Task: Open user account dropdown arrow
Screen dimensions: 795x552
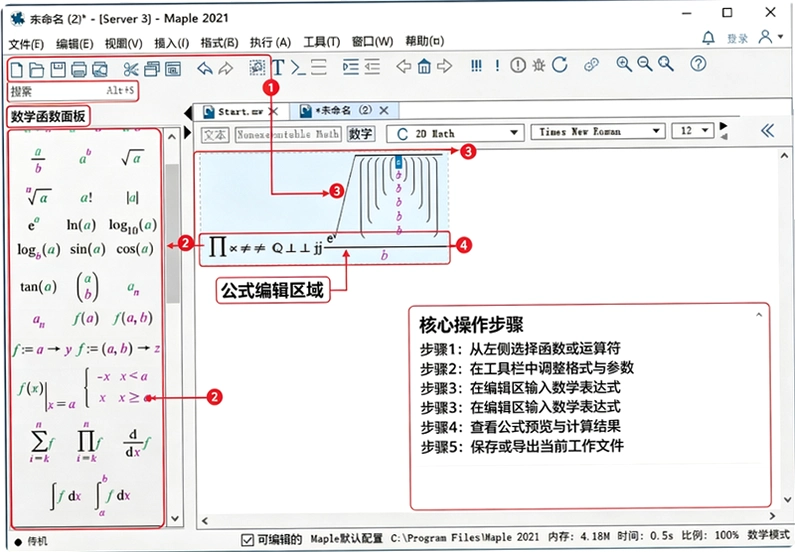Action: (x=780, y=36)
